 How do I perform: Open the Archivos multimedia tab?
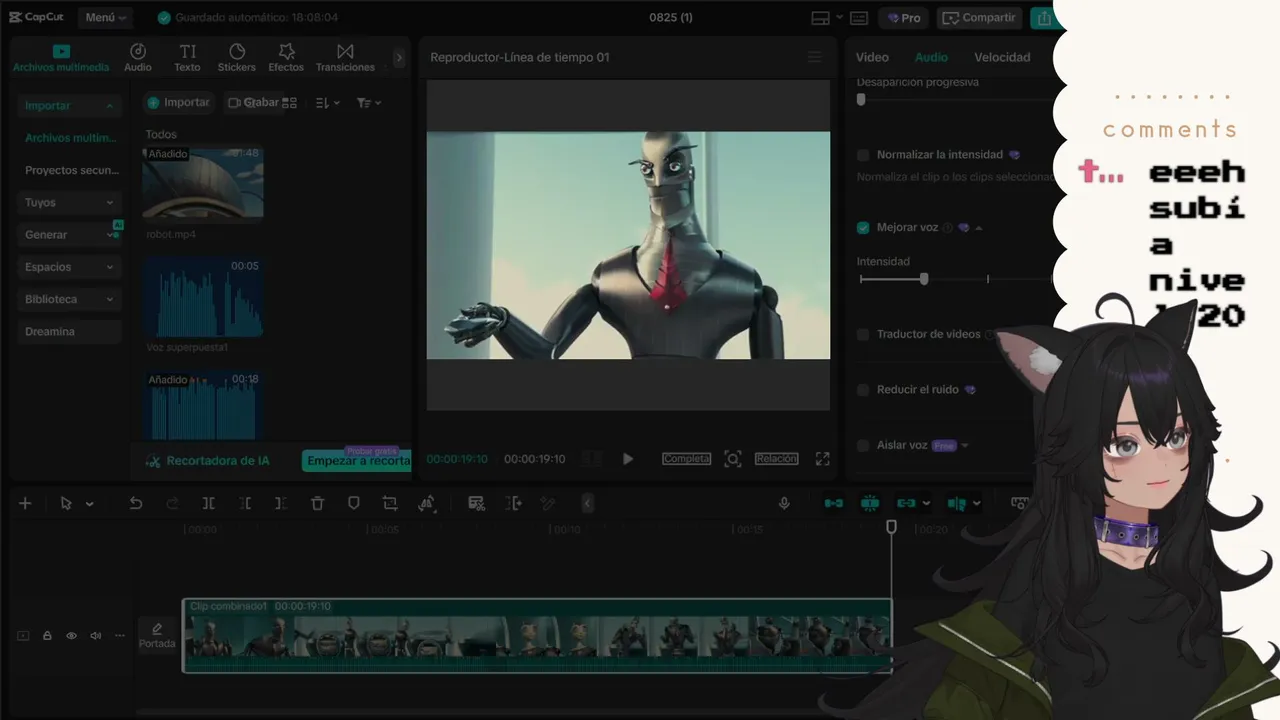[x=61, y=58]
